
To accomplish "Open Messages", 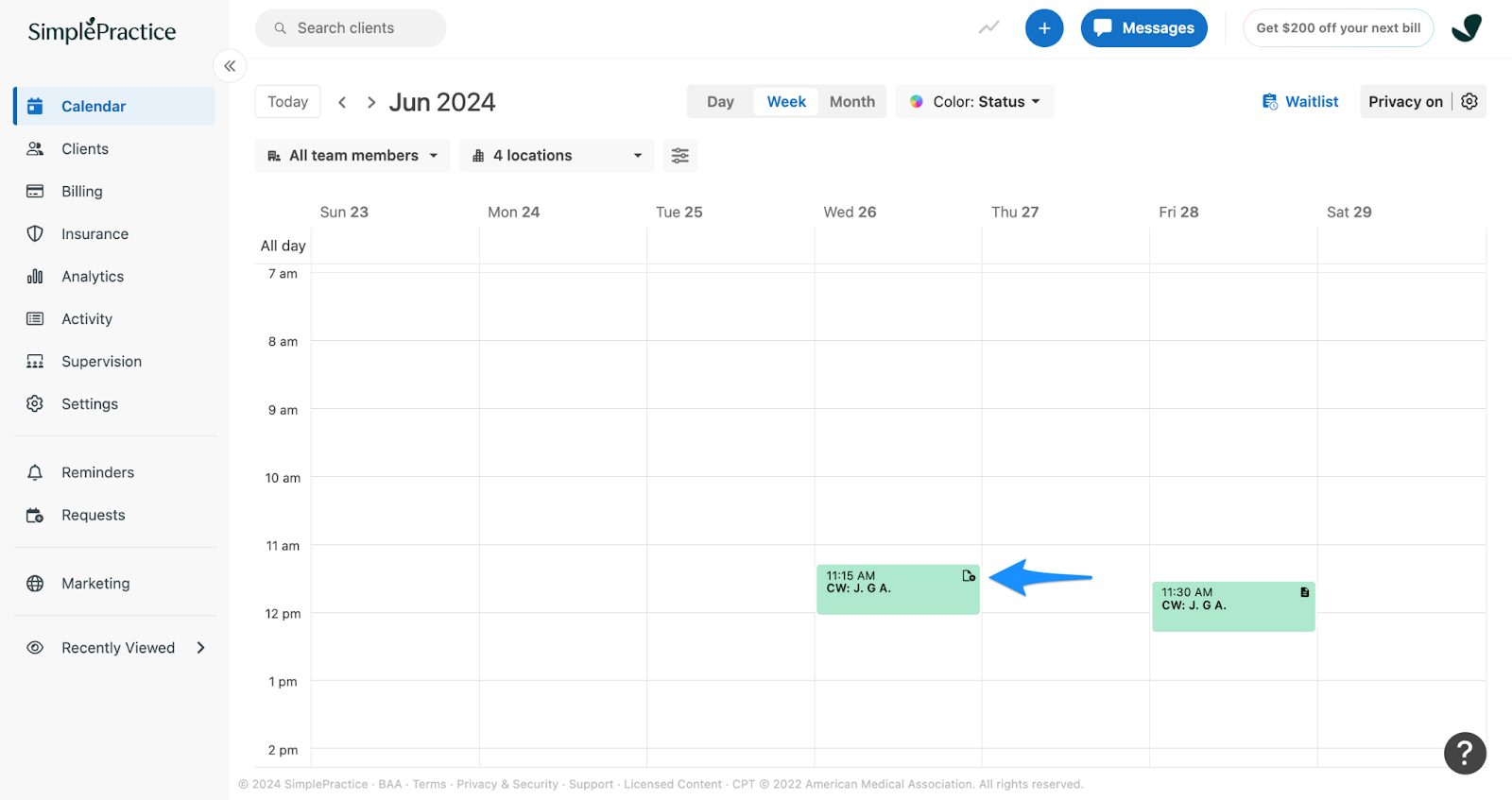I will (1143, 28).
